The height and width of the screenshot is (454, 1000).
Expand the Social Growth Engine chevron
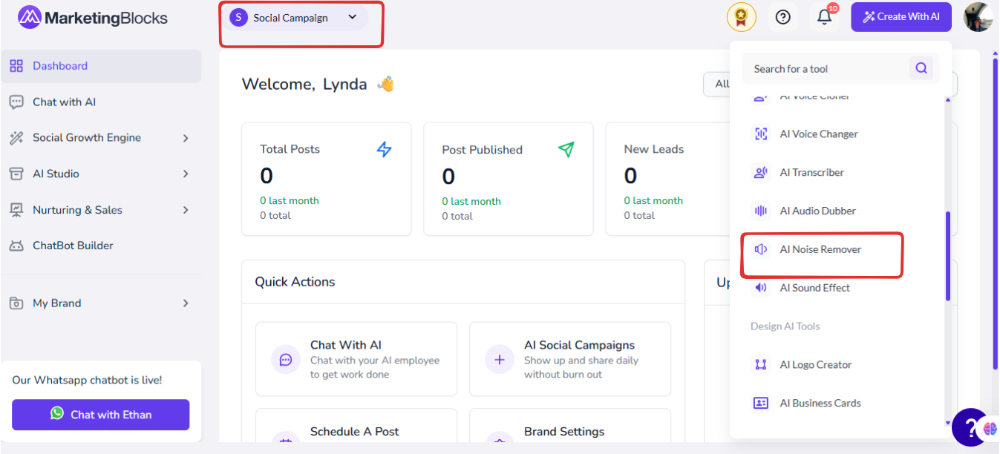coord(186,138)
